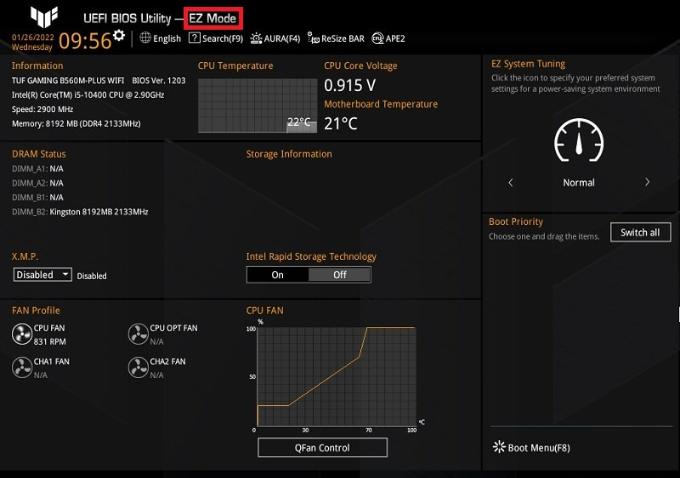Click the Switch all button

(x=640, y=232)
